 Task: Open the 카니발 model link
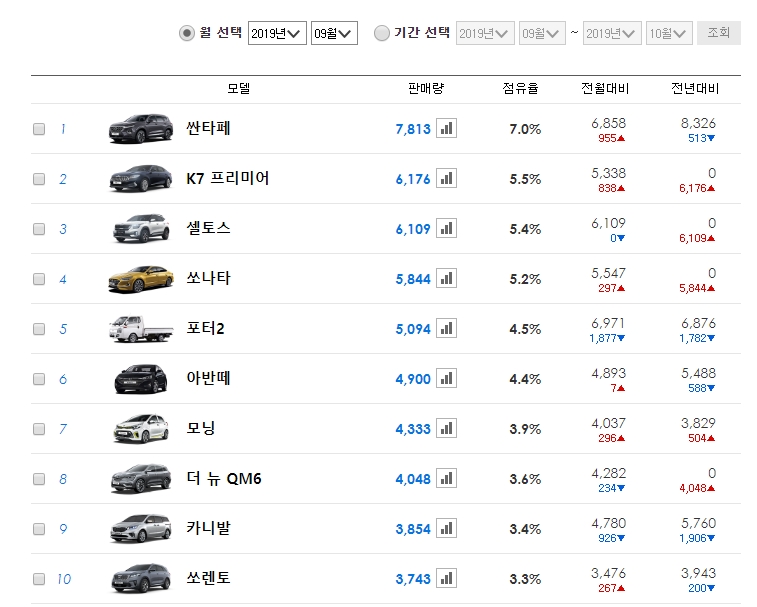point(209,528)
